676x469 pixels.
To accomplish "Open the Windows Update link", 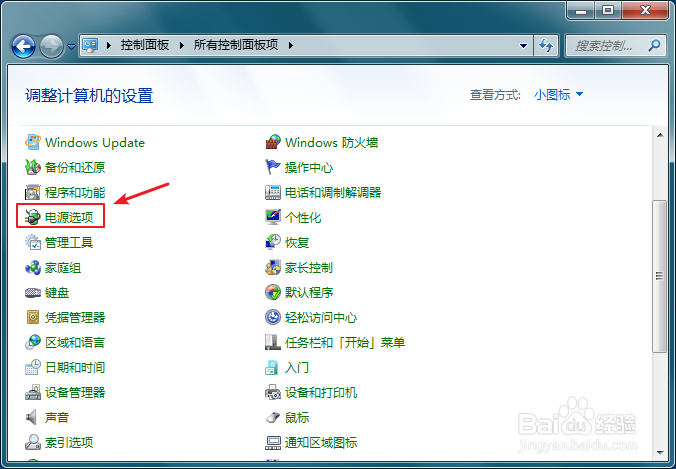I will pyautogui.click(x=95, y=143).
